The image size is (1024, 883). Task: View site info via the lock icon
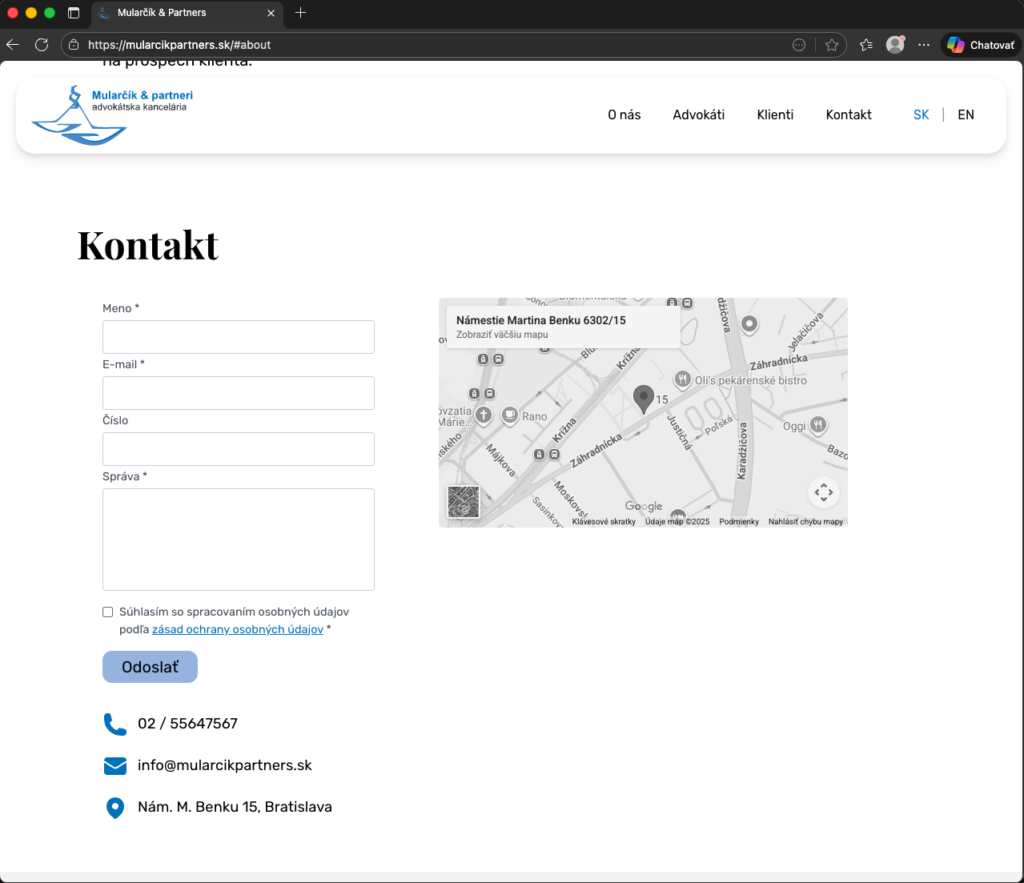point(74,45)
